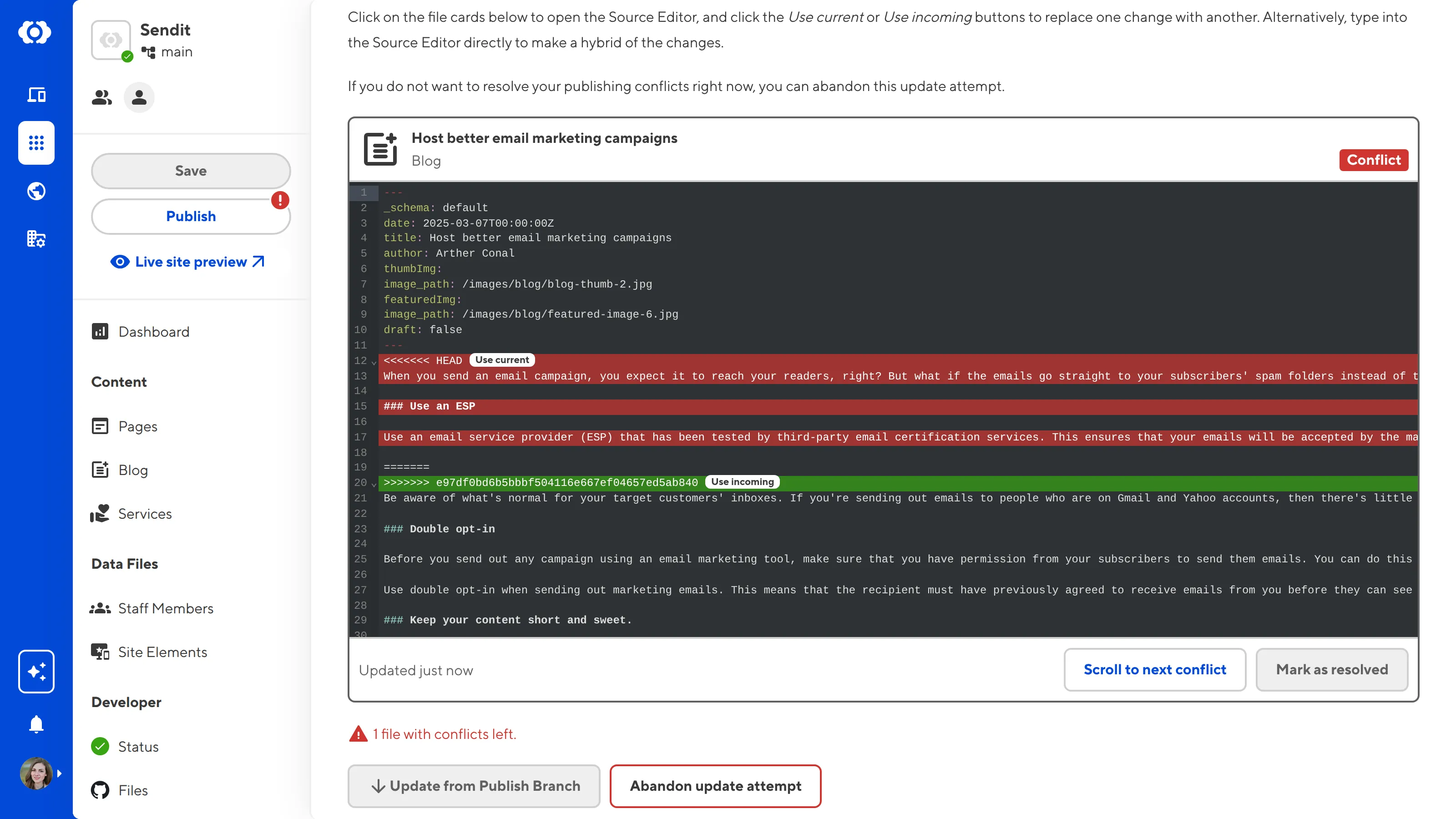Viewport: 1456px width, 819px height.
Task: Go to the Dashboard menu item
Action: point(154,332)
